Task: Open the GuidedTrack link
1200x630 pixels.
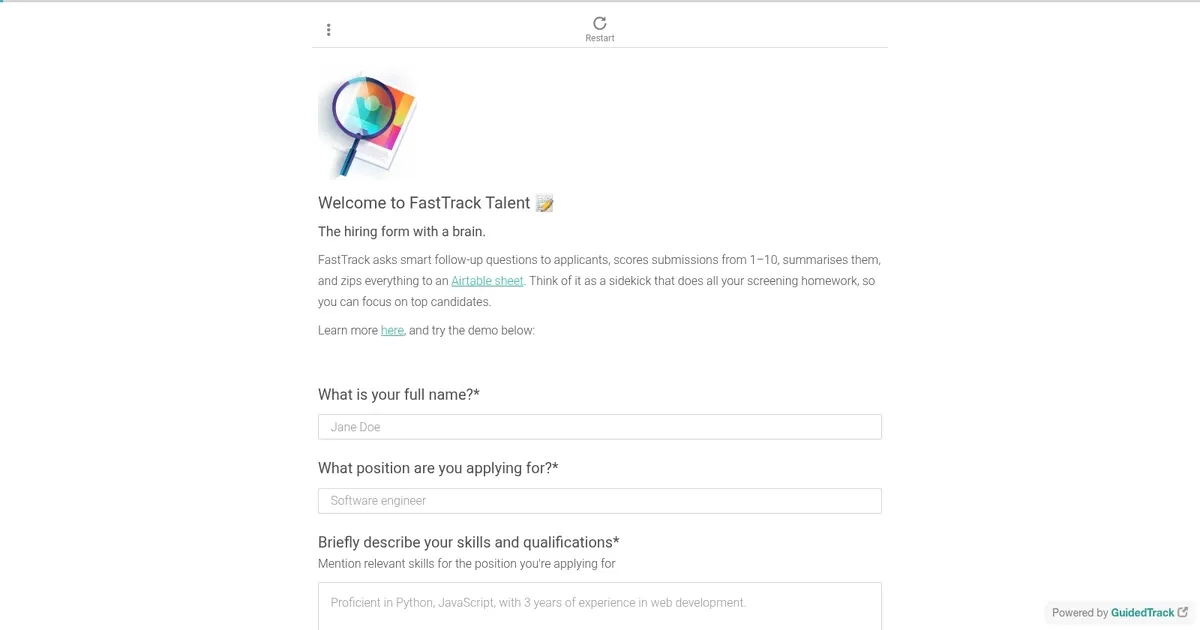Action: click(x=1142, y=613)
